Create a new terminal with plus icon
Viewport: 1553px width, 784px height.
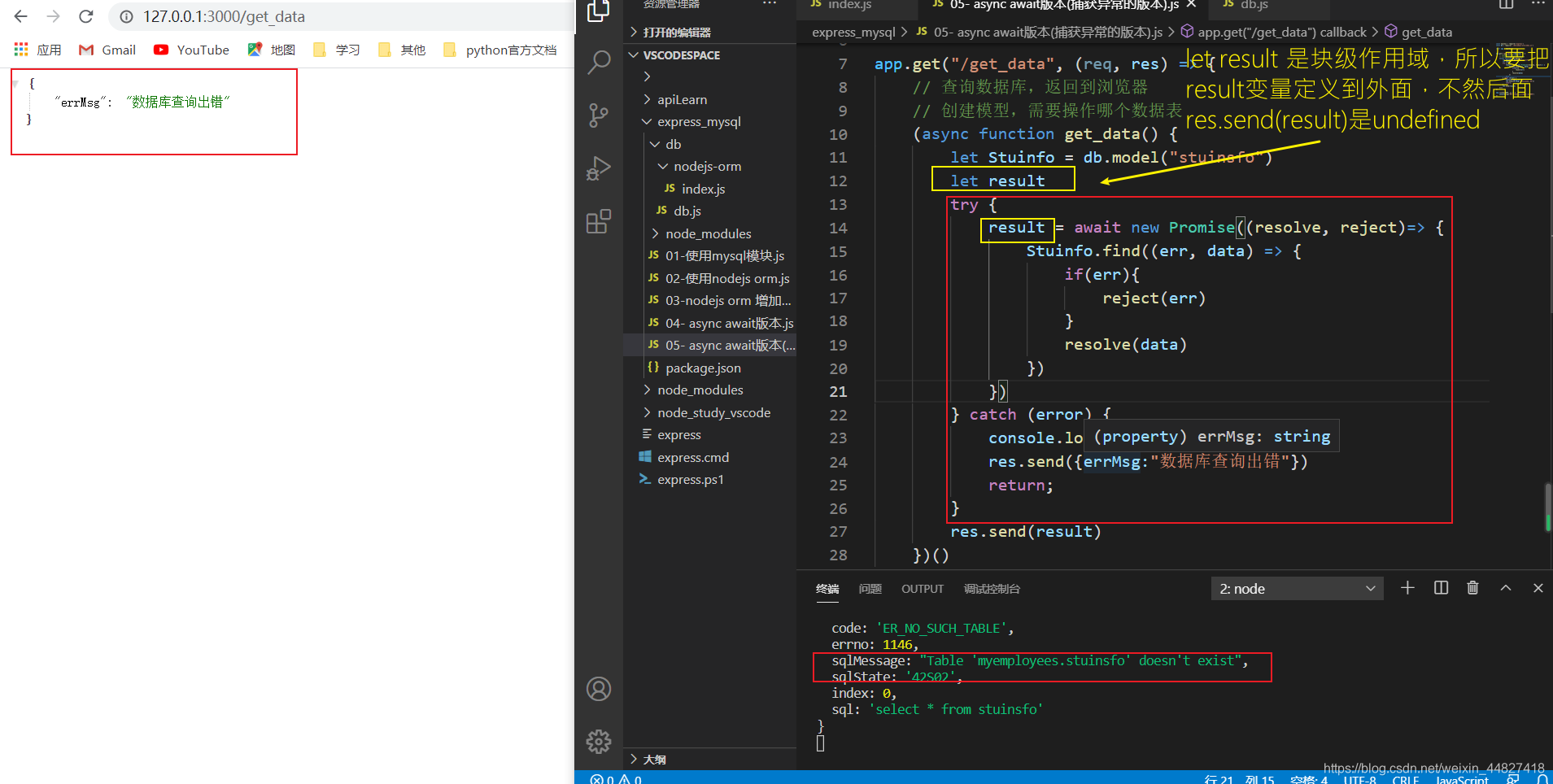(1407, 588)
